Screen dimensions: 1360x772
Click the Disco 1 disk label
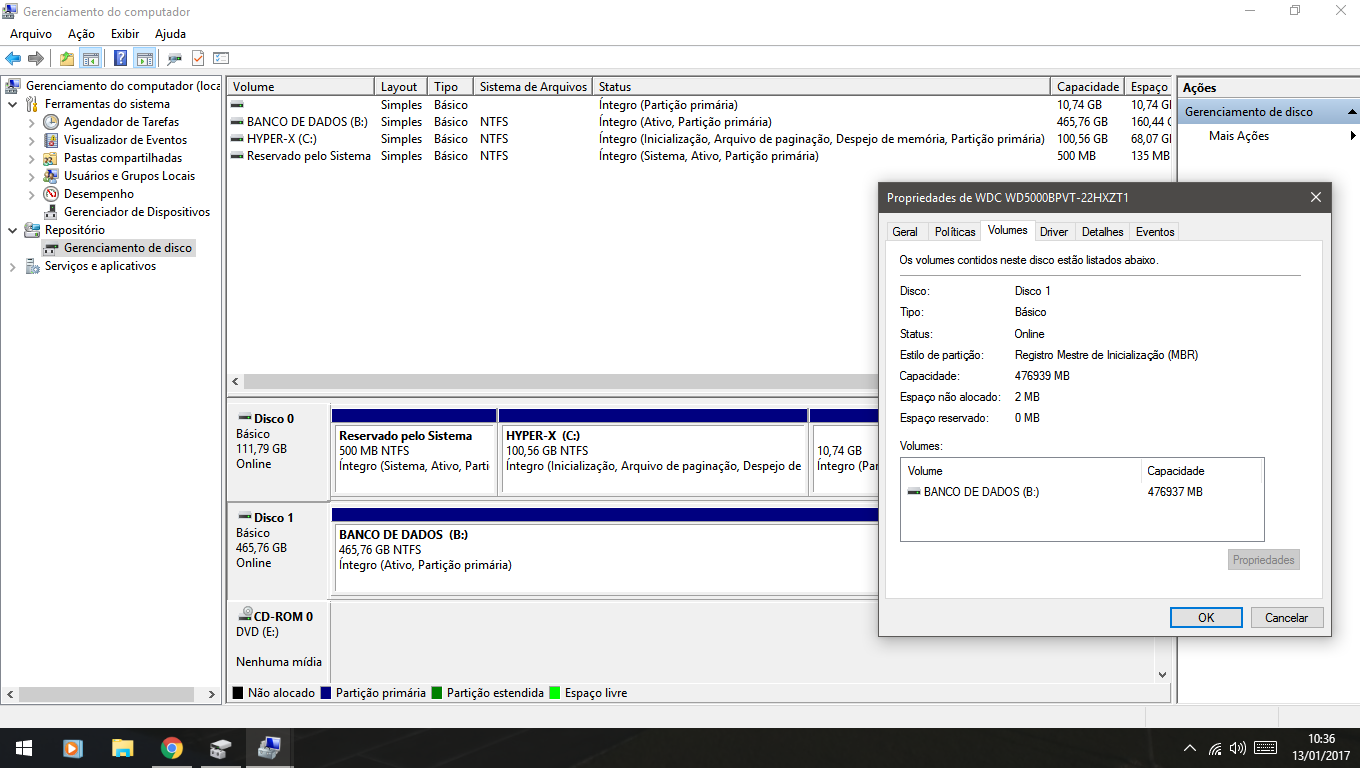pyautogui.click(x=278, y=550)
